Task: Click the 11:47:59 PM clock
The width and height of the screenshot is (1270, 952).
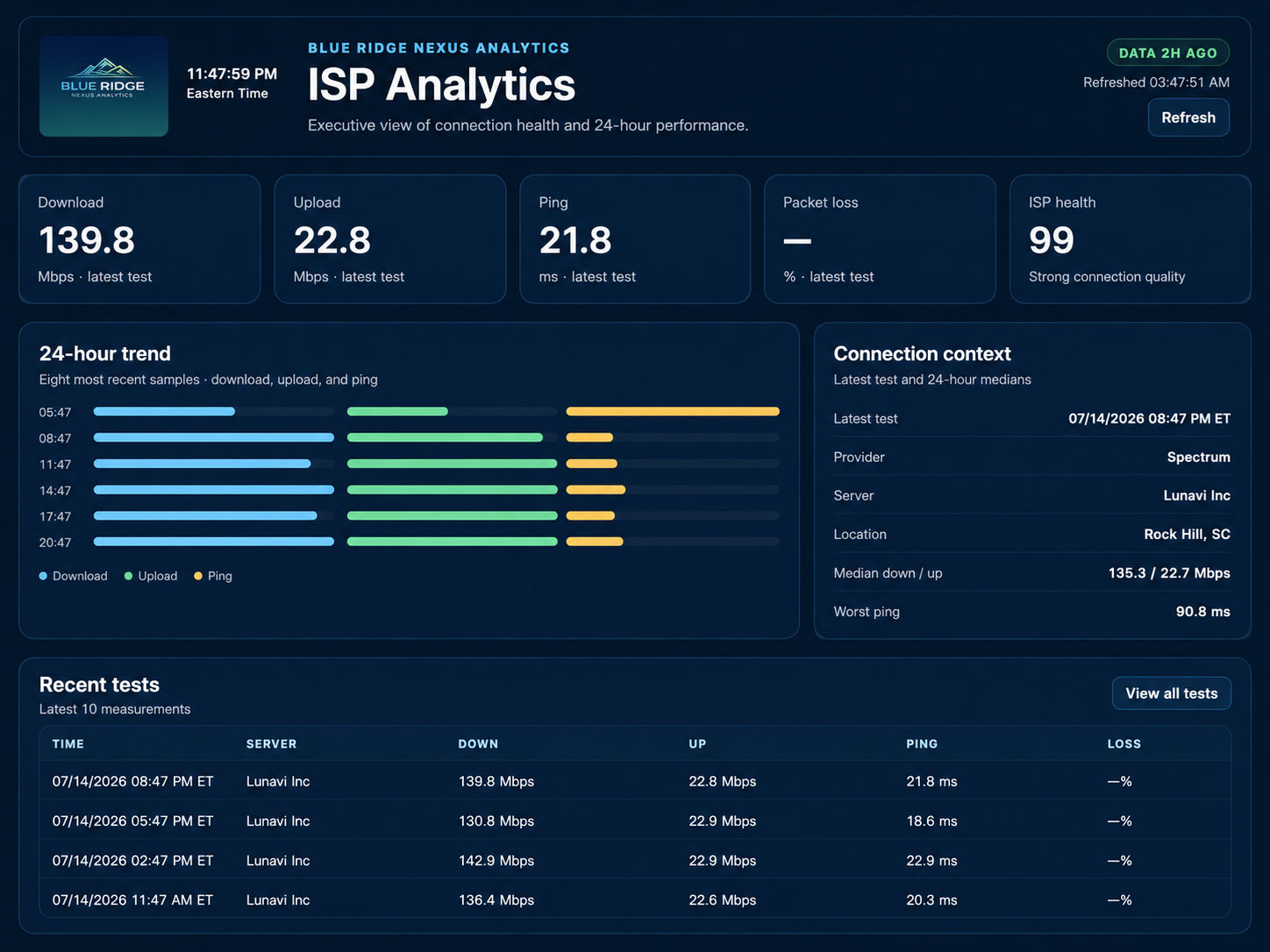Action: (232, 75)
